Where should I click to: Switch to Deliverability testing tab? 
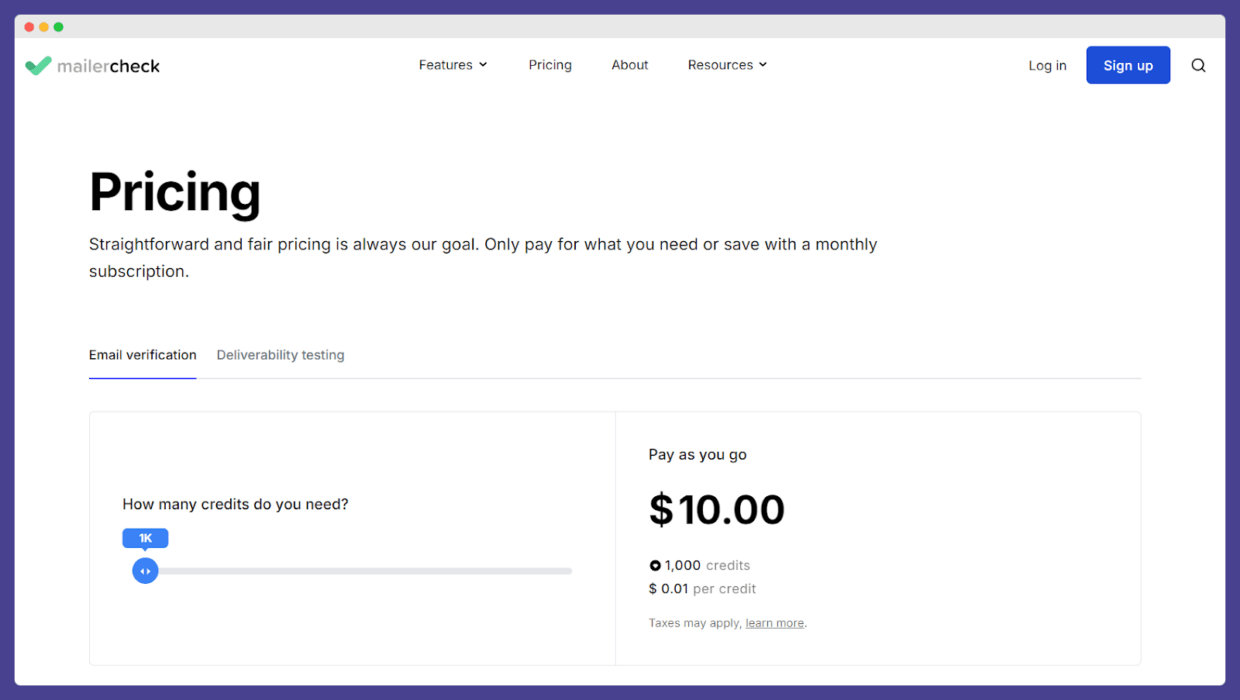point(280,355)
